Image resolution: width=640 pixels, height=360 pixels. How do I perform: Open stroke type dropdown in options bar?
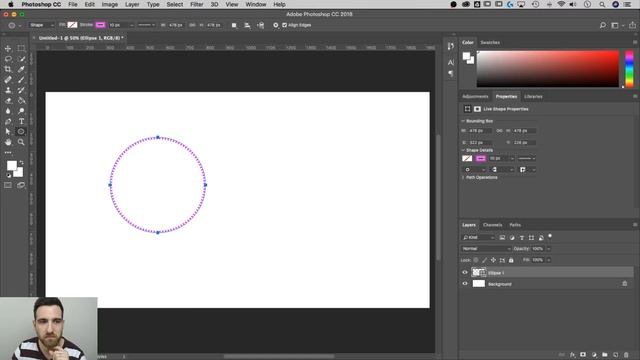[146, 25]
